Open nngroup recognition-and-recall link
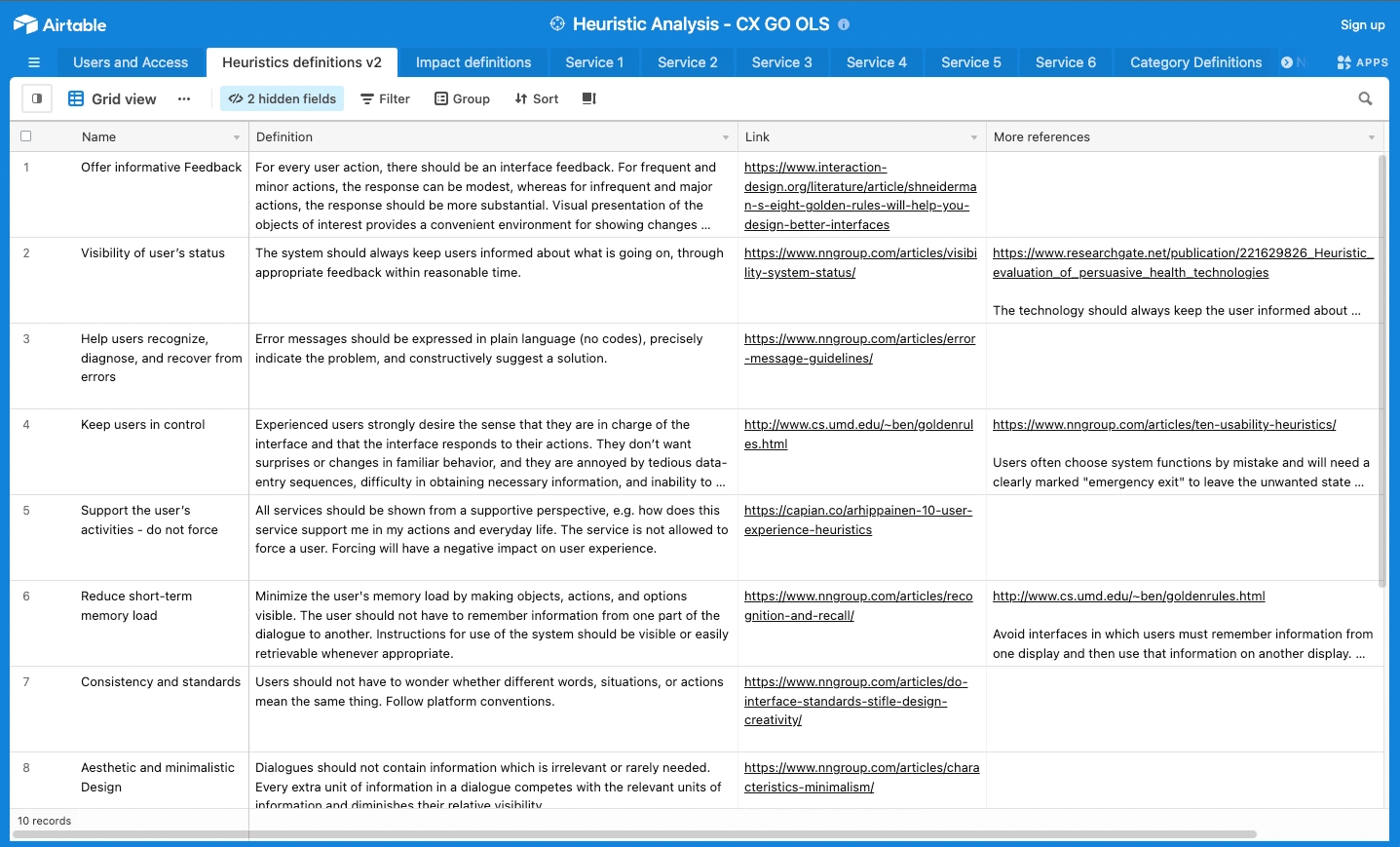 pos(858,605)
